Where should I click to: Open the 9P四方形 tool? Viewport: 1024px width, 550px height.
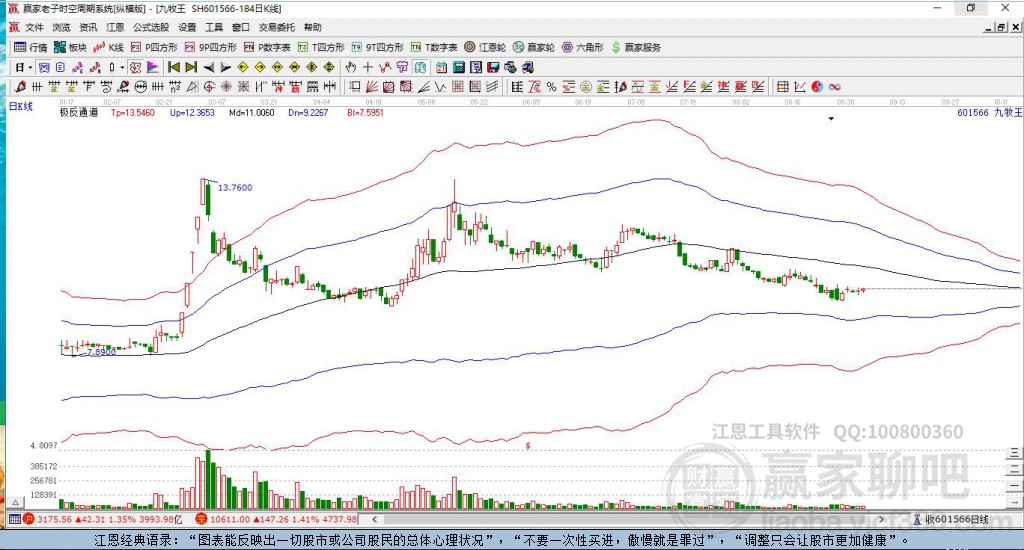(210, 47)
